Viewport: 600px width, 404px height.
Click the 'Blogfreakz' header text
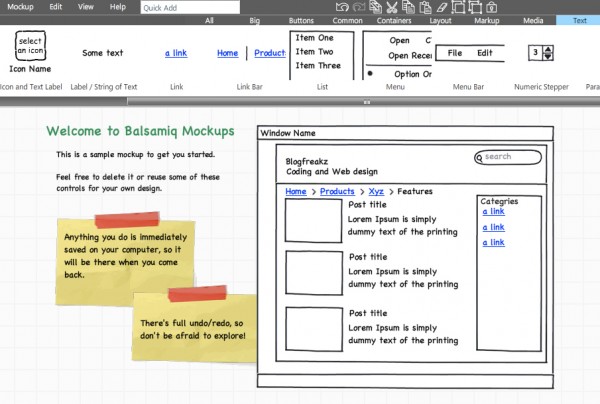307,161
